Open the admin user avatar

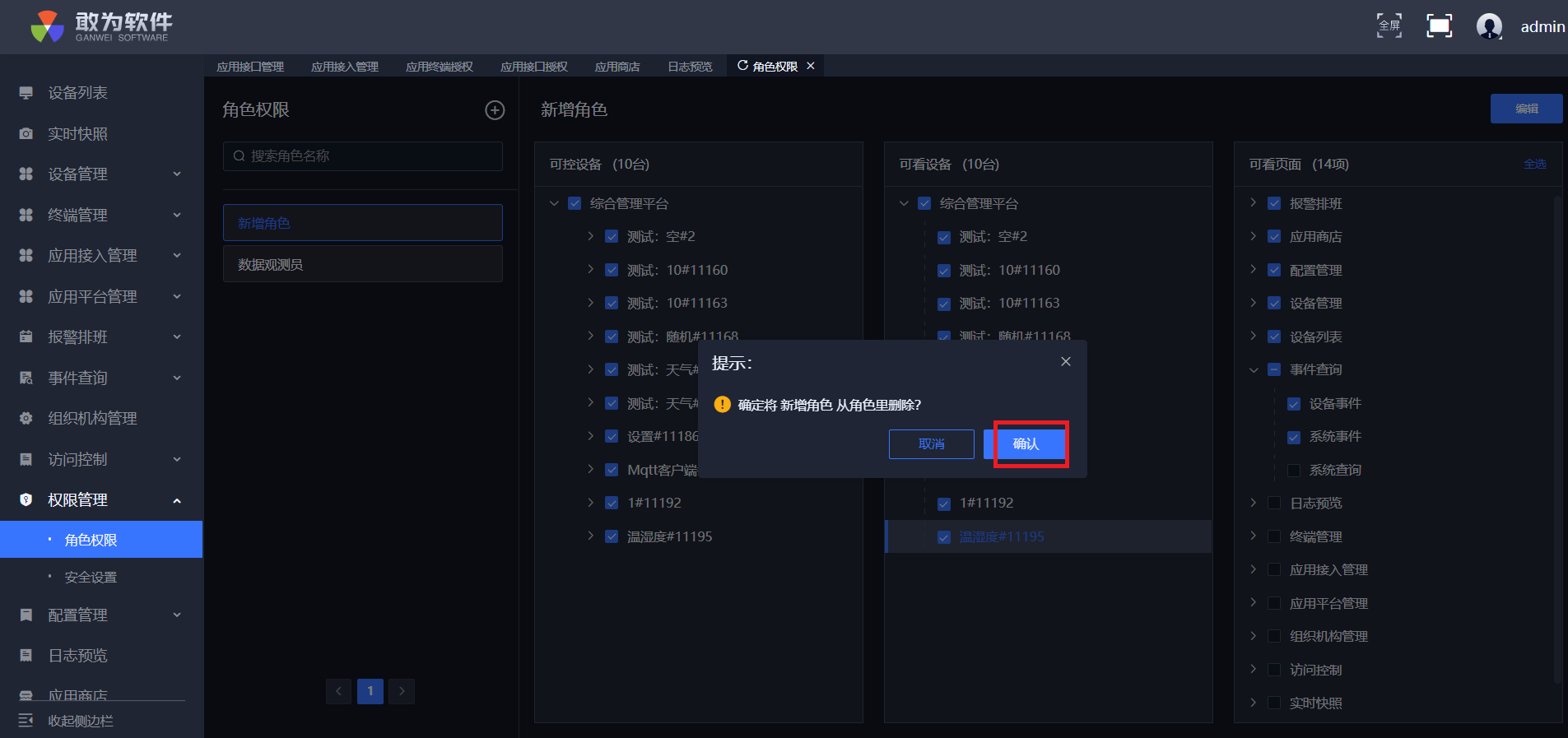[1489, 26]
